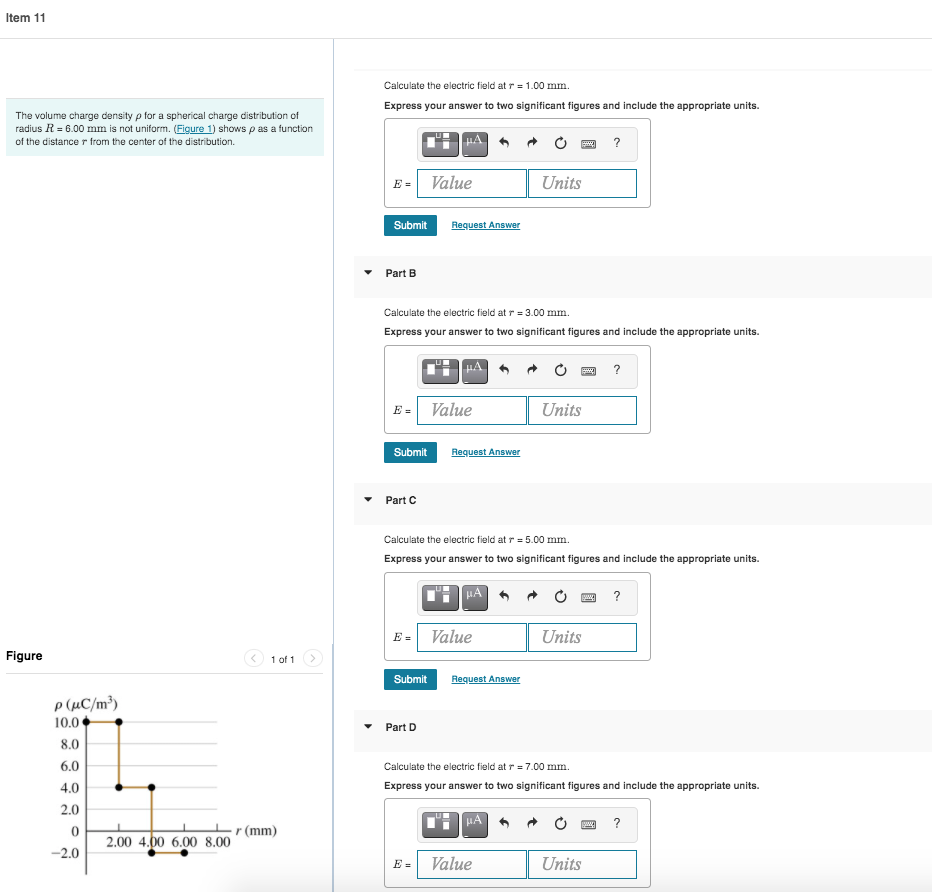Redo in Part B answer toolbar
Screen dimensions: 932x892
[532, 370]
